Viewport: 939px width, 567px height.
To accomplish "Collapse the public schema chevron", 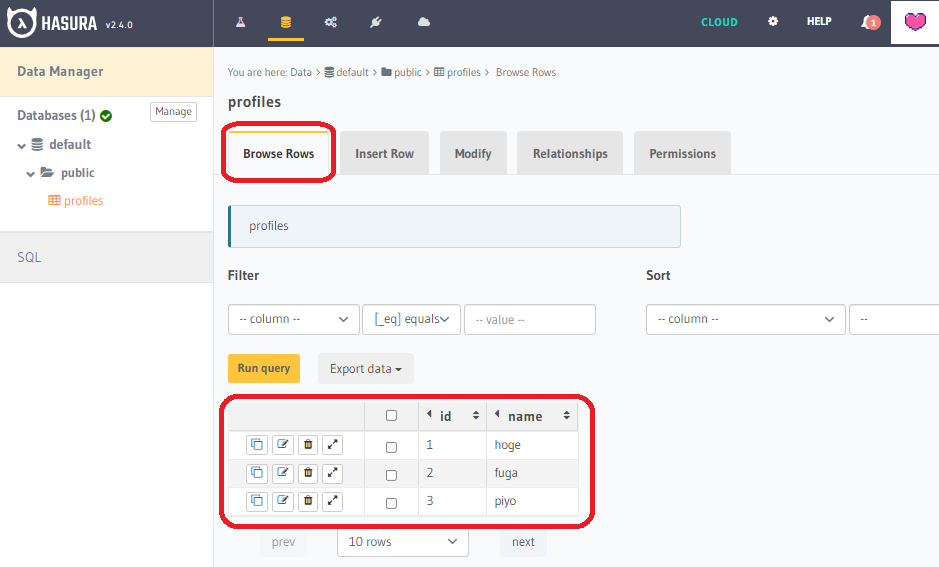I will point(31,174).
